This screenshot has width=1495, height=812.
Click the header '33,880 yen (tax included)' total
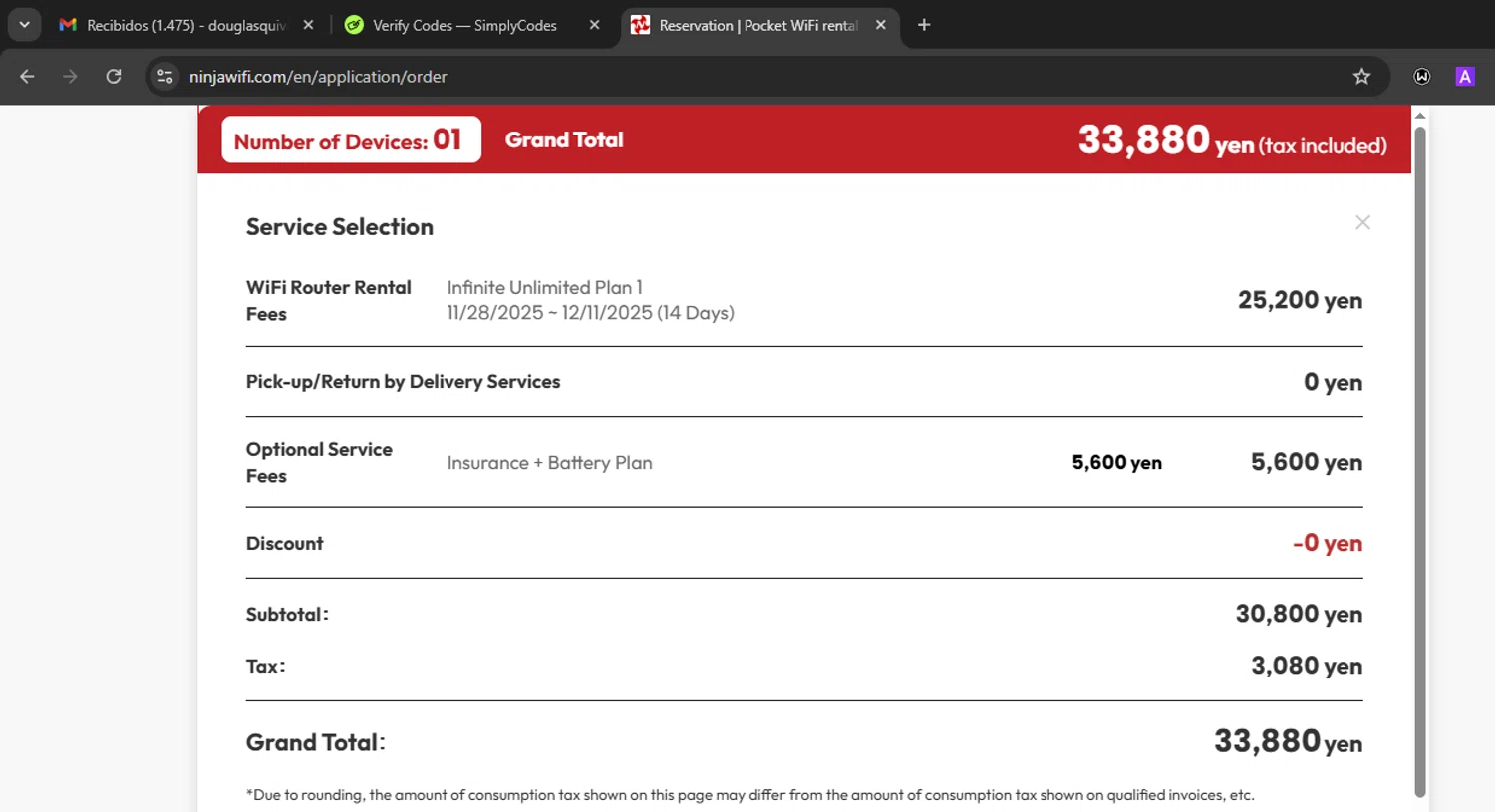1232,140
